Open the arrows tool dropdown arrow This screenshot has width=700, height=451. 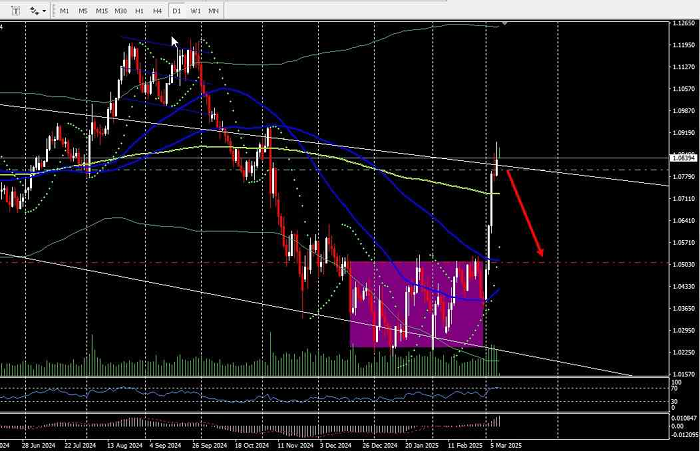tap(44, 11)
